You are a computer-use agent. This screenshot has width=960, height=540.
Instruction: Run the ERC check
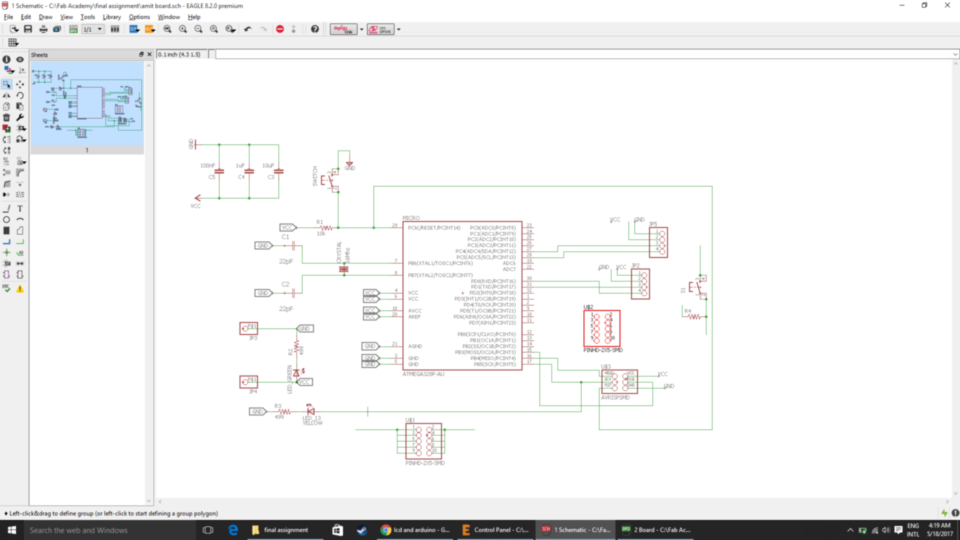point(7,288)
